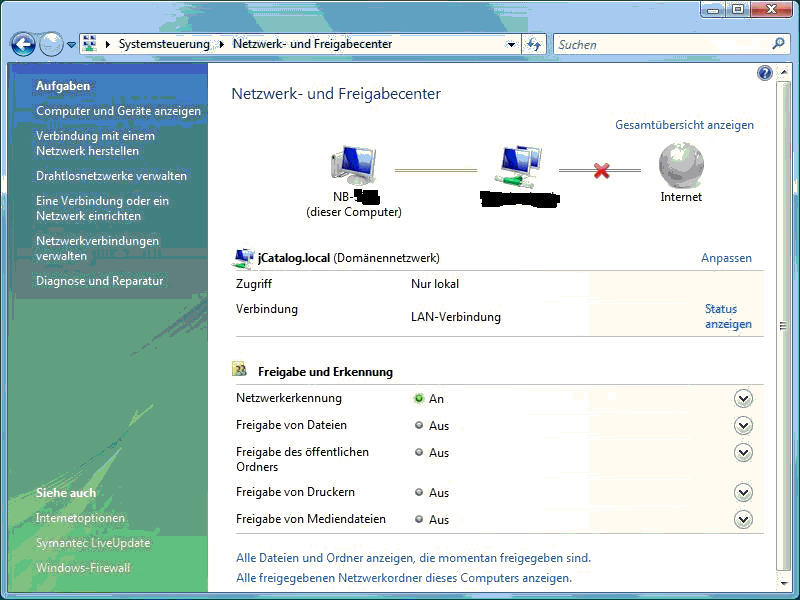Click the this-computer icon in network map

[x=354, y=165]
